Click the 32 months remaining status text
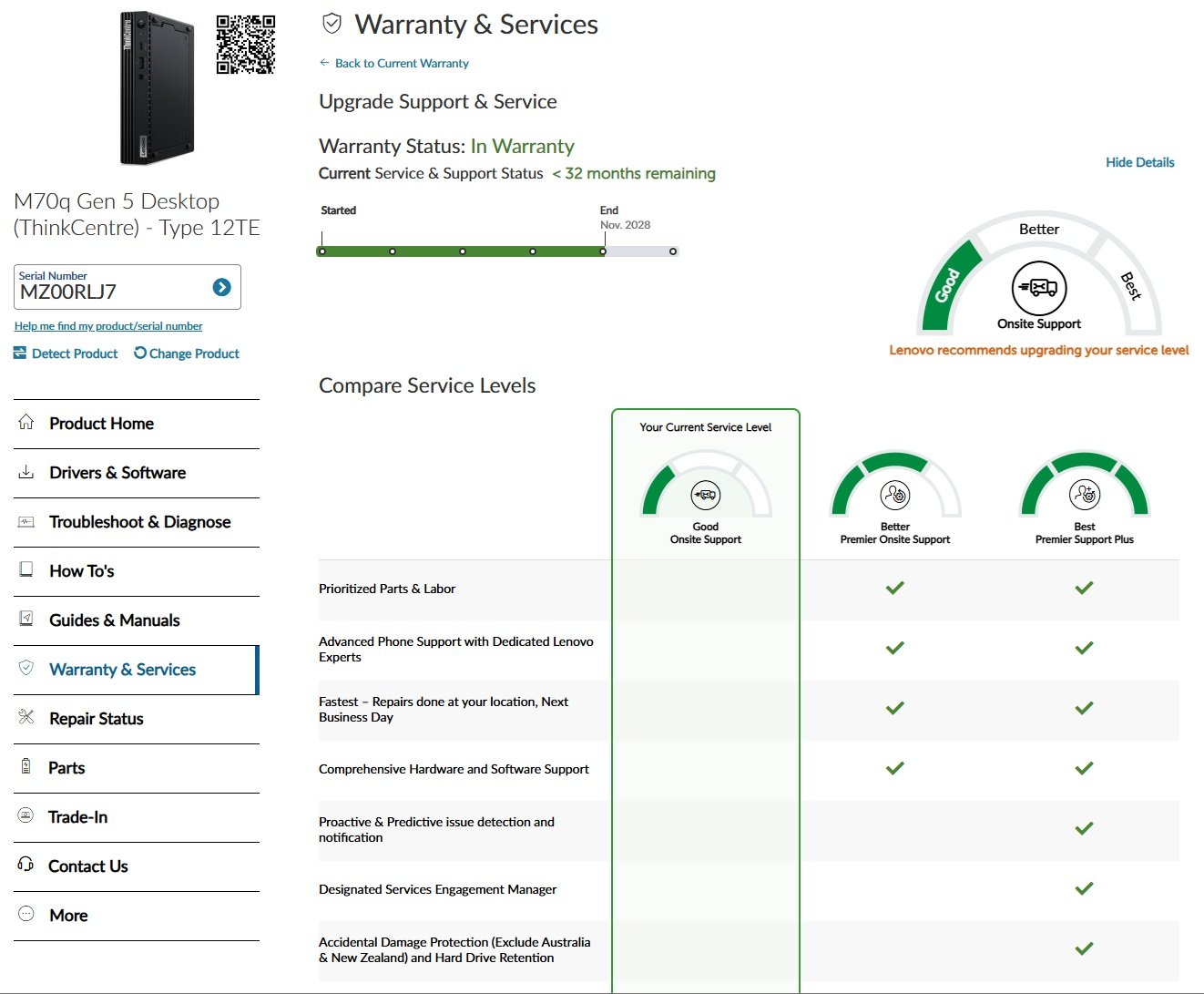 [x=634, y=173]
